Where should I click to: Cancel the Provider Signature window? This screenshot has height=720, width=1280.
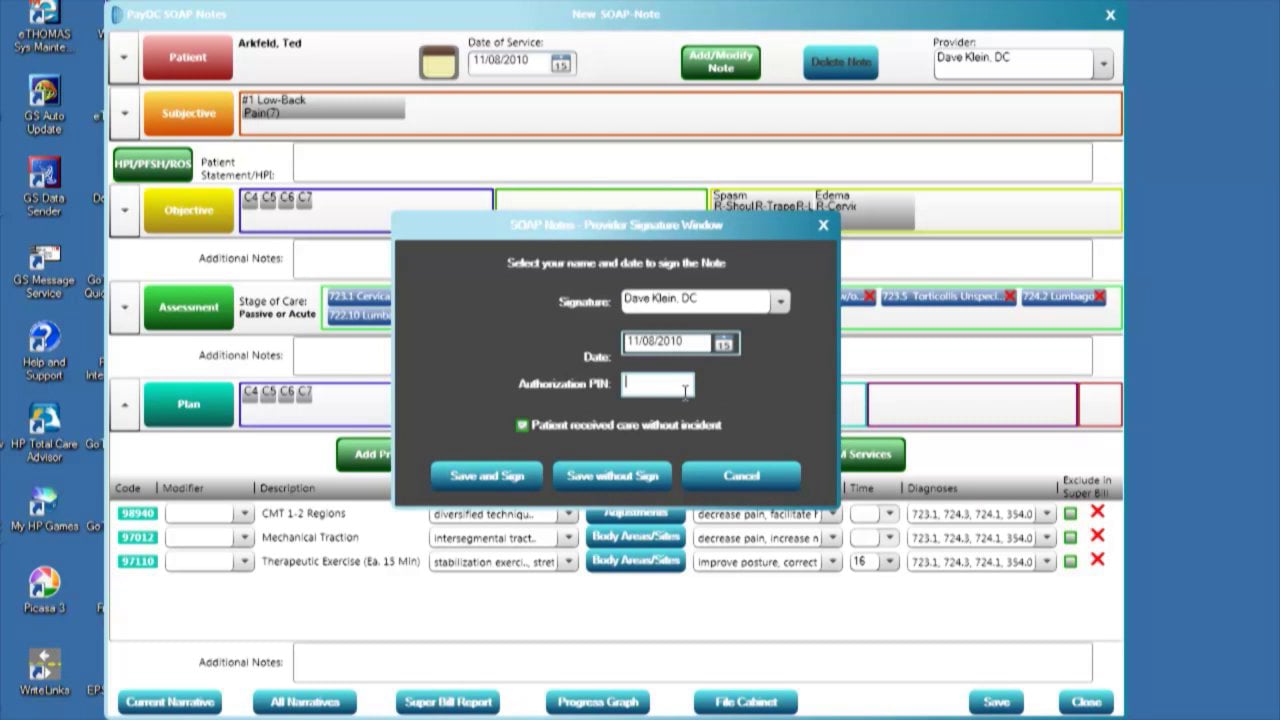741,476
